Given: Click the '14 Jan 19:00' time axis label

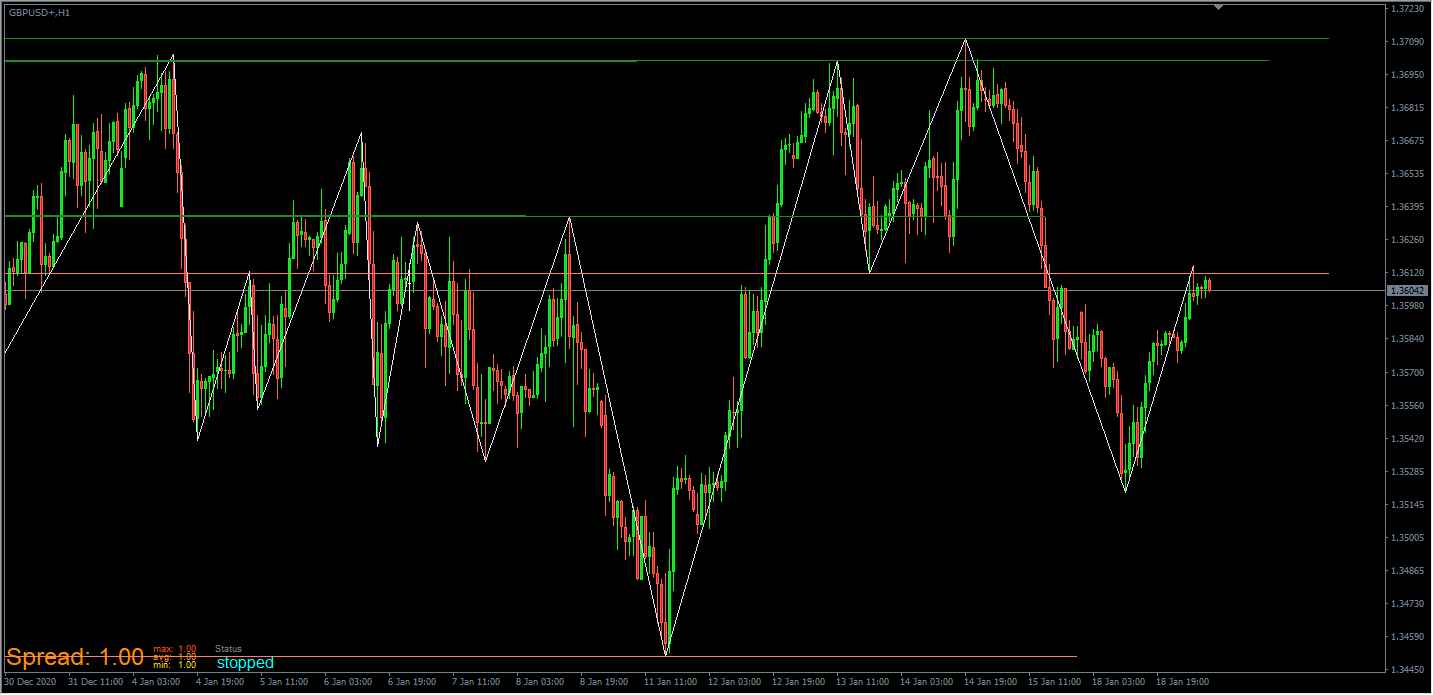Looking at the screenshot, I should click(990, 682).
